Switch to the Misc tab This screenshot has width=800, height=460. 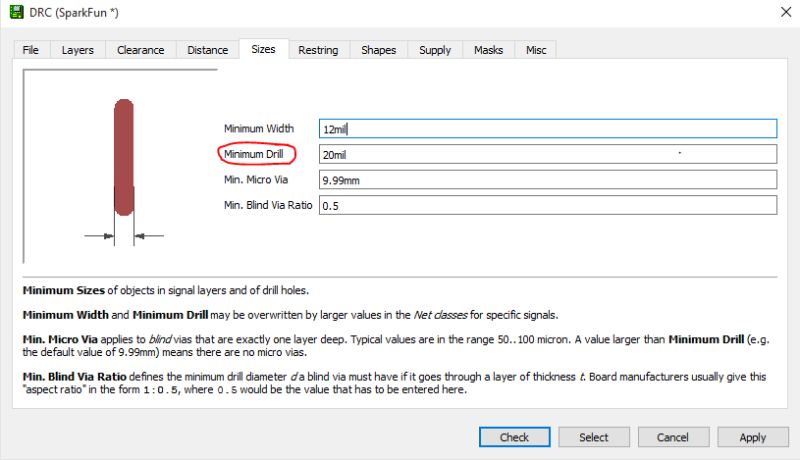[x=536, y=50]
